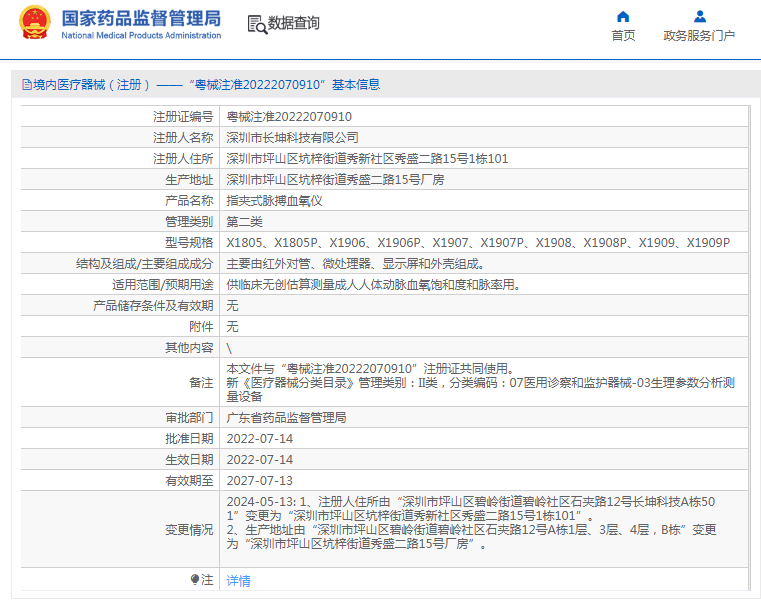
Task: Click the 附件 row label
Action: coord(201,327)
